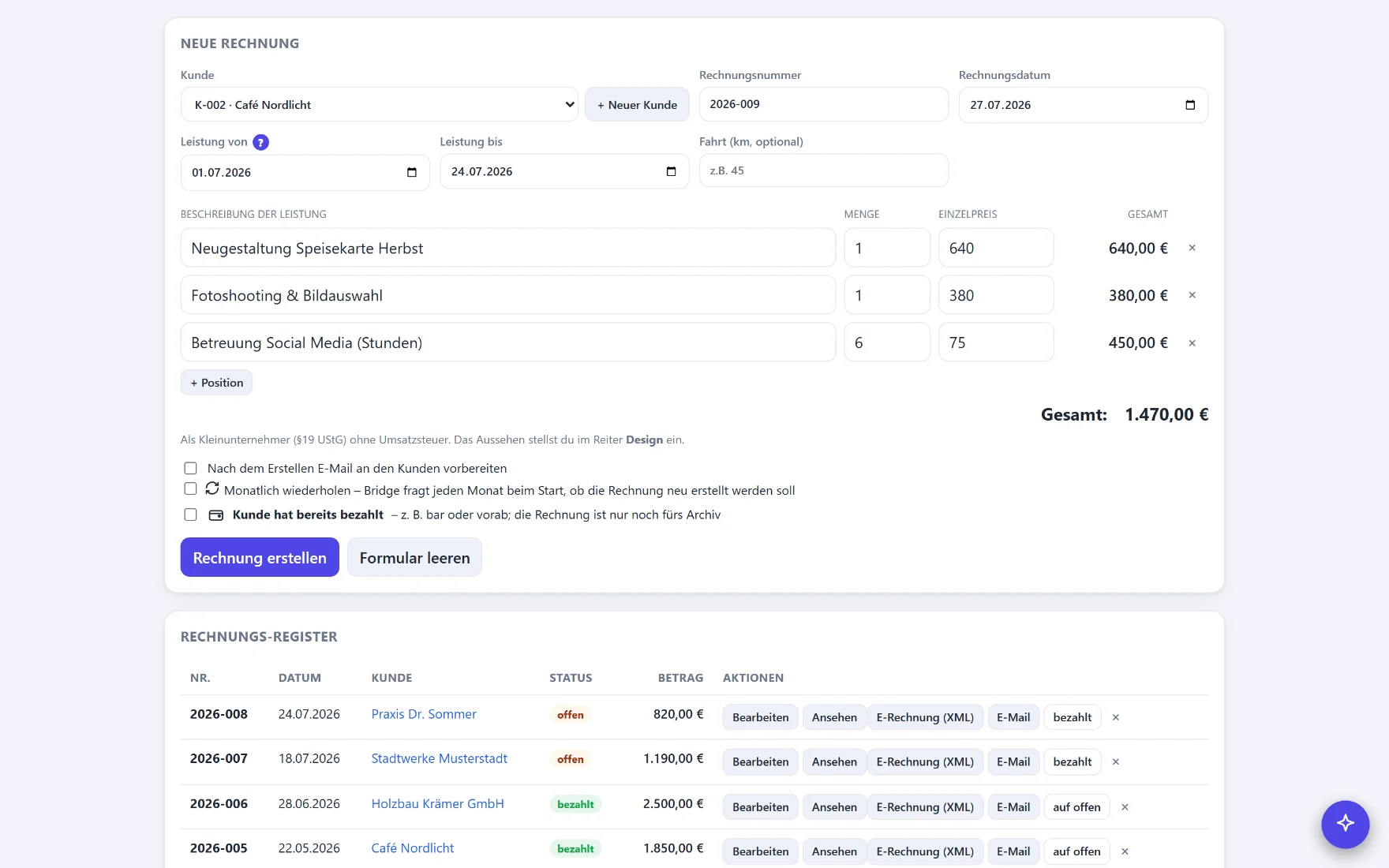Open the Praxis Dr. Sommer customer link

424,714
